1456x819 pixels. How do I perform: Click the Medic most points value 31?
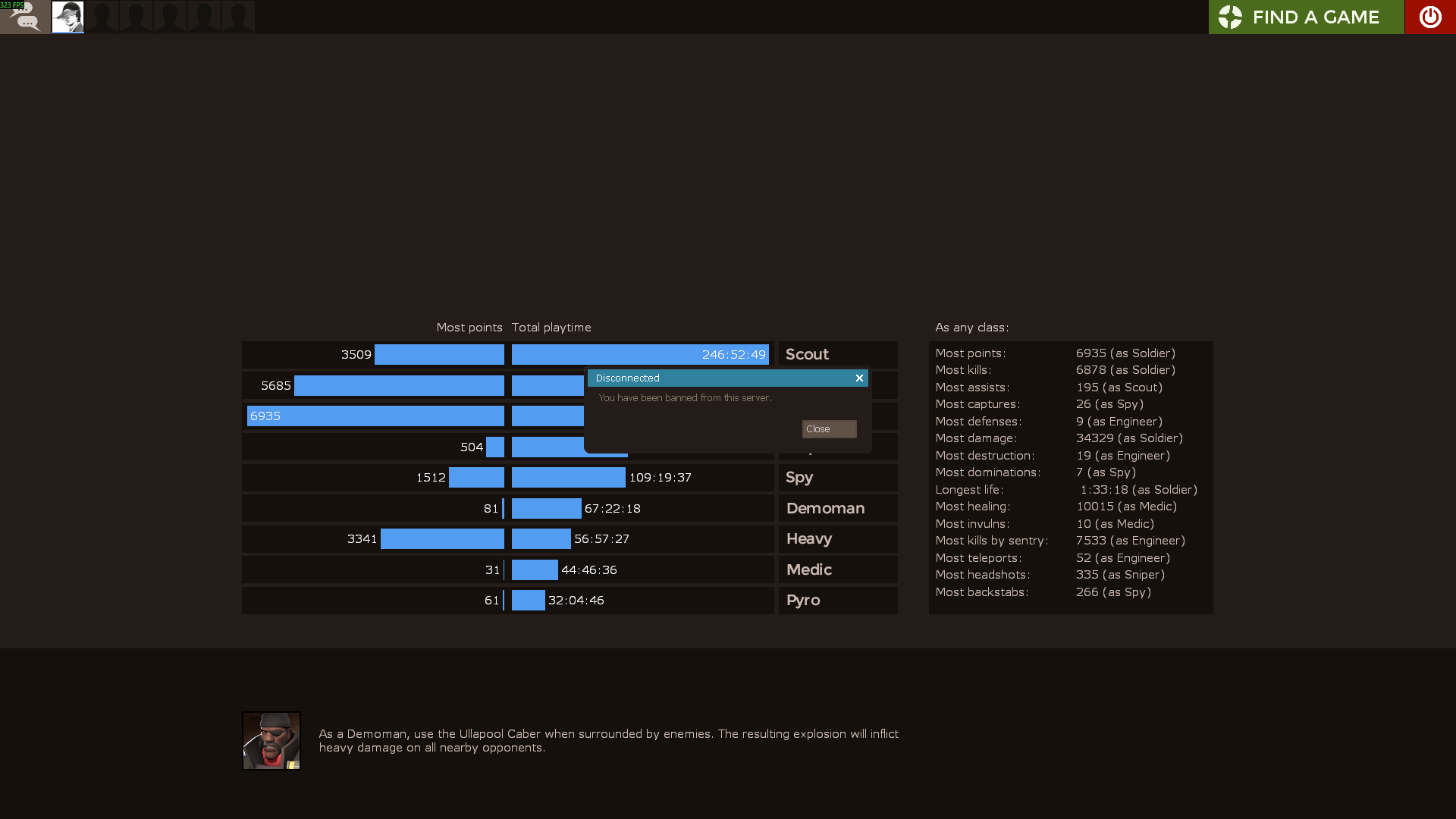point(492,570)
